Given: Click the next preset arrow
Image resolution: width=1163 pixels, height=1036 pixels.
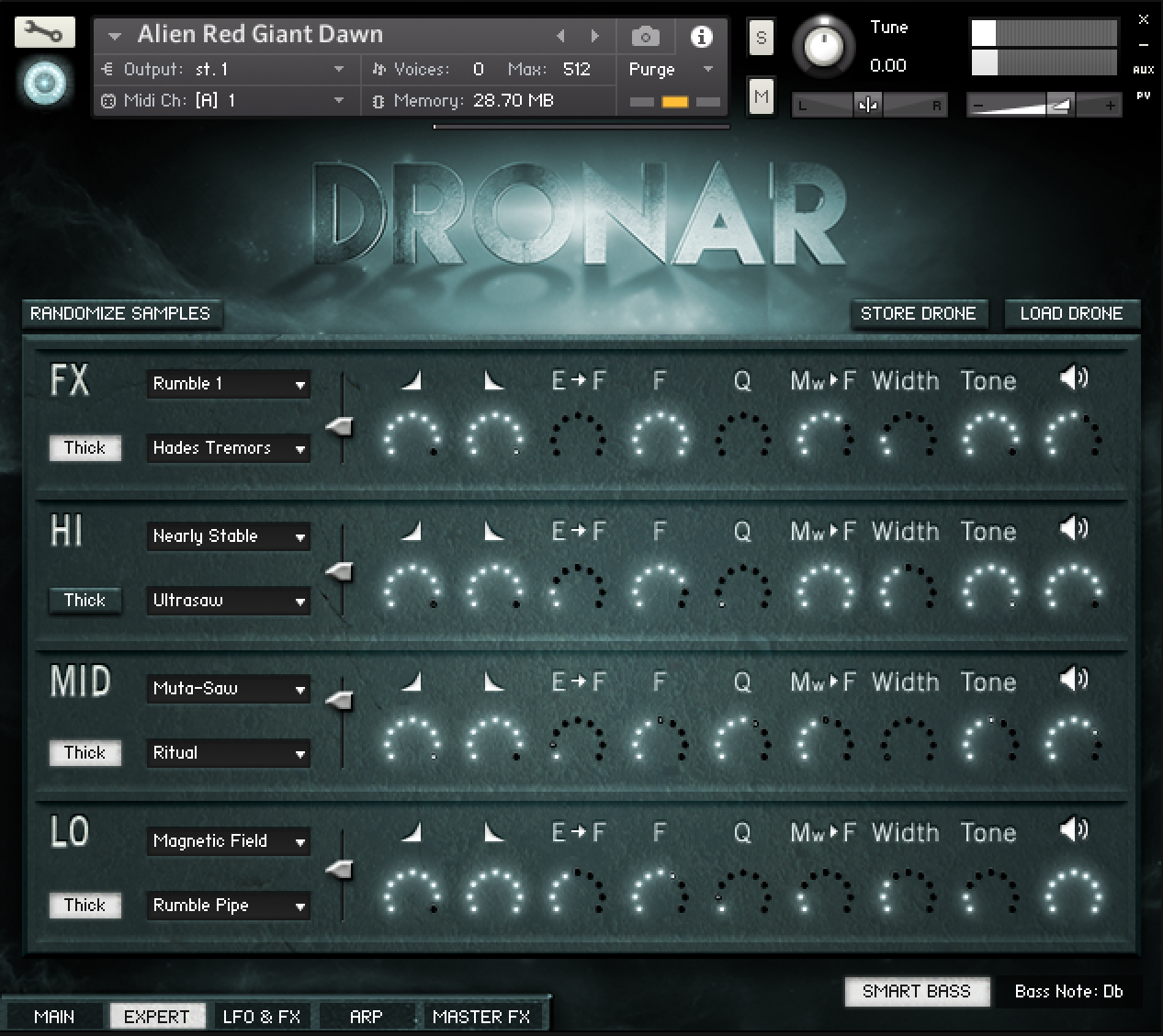Looking at the screenshot, I should point(595,36).
